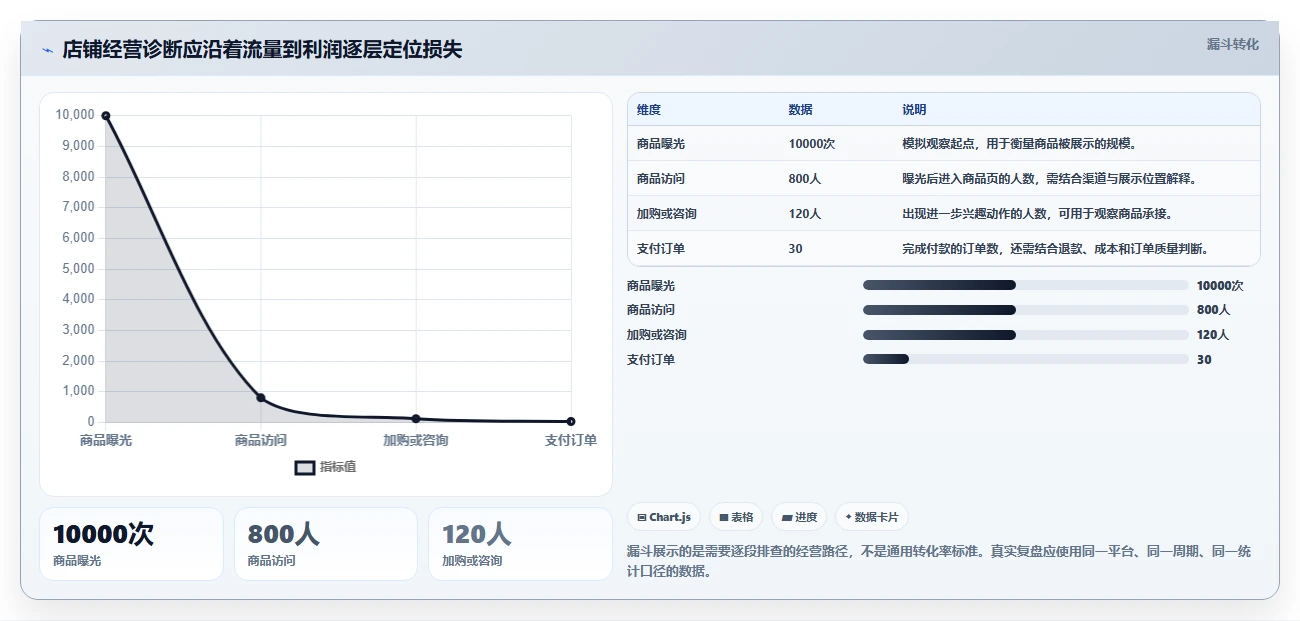The height and width of the screenshot is (621, 1300).
Task: Click the 商品访问 label on the chart x-axis
Action: pos(261,440)
